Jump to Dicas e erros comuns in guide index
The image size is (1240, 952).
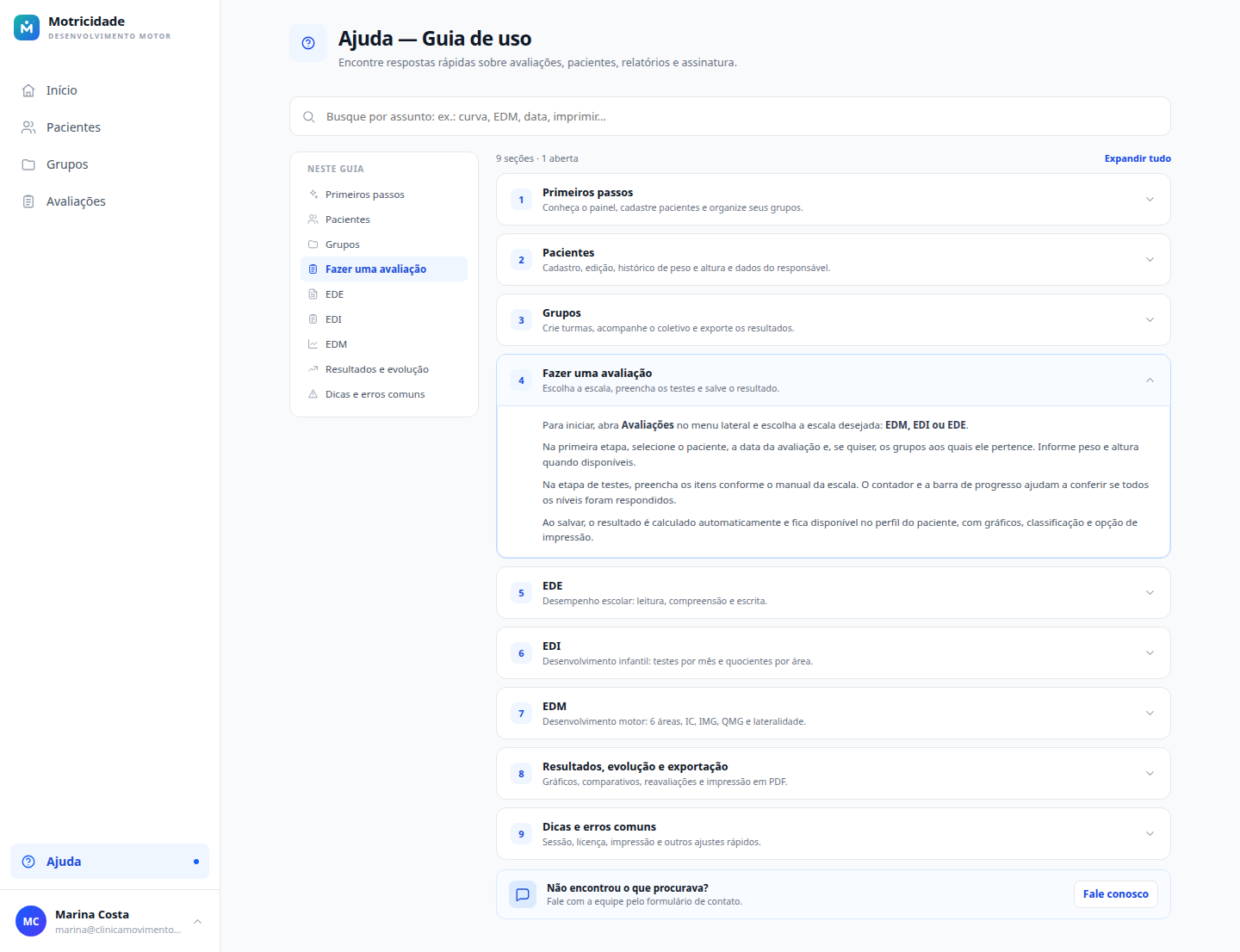384,394
